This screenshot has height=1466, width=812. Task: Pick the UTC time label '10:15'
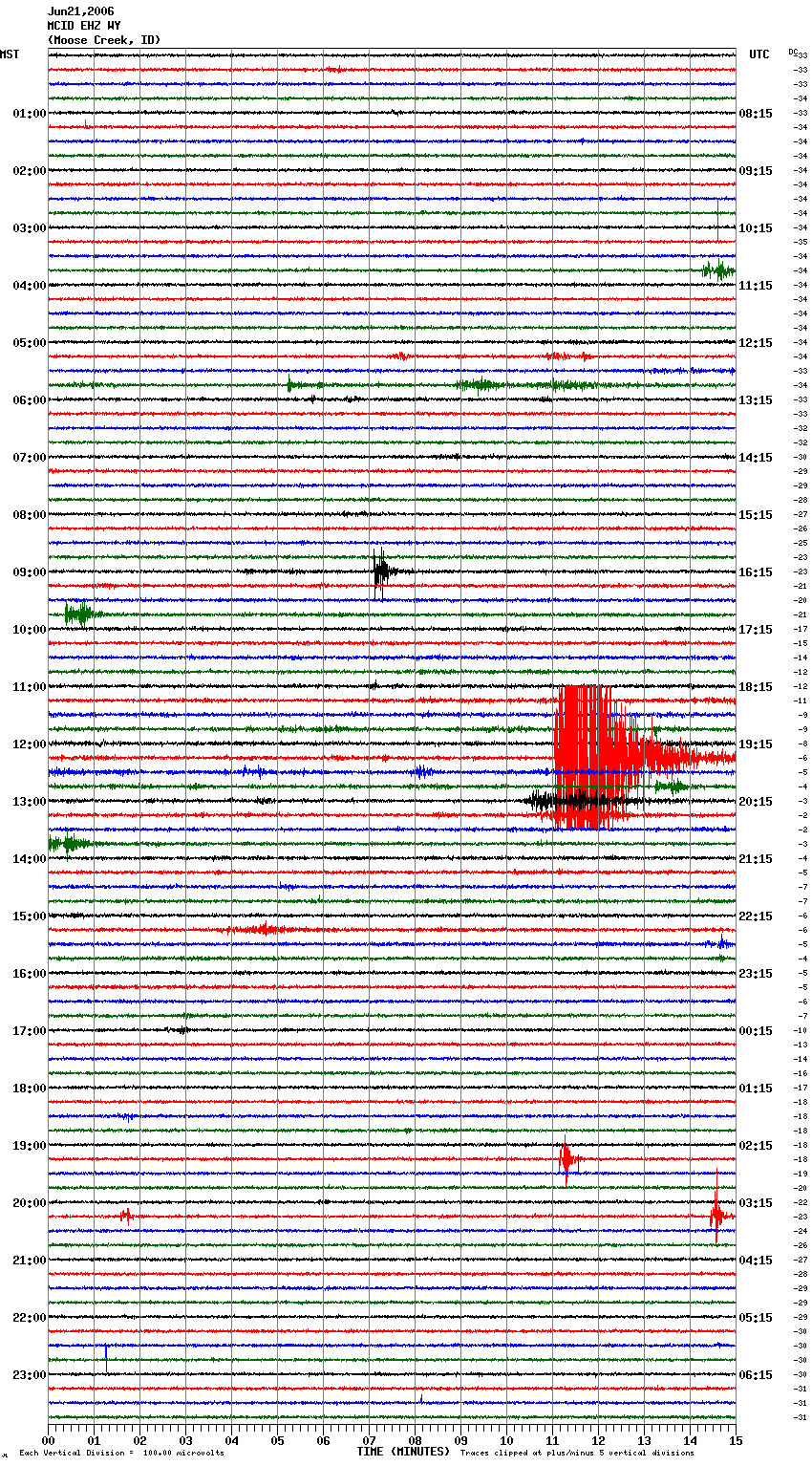tap(756, 228)
